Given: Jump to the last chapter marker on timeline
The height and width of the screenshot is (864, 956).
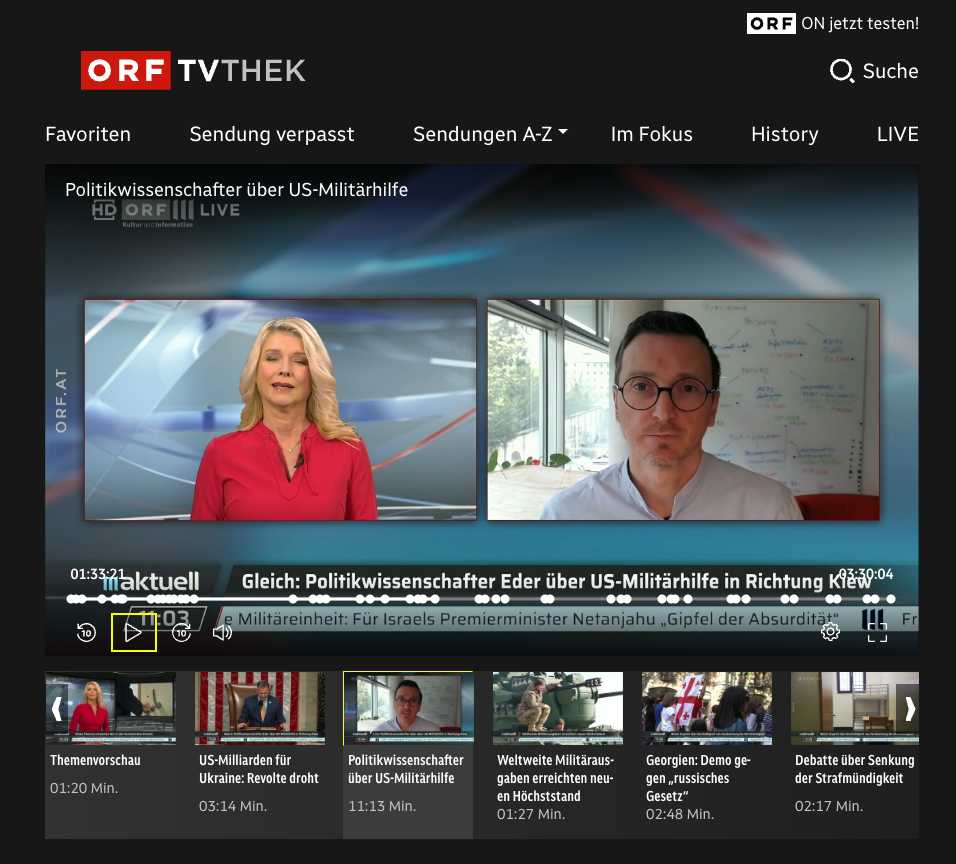Looking at the screenshot, I should pos(891,599).
